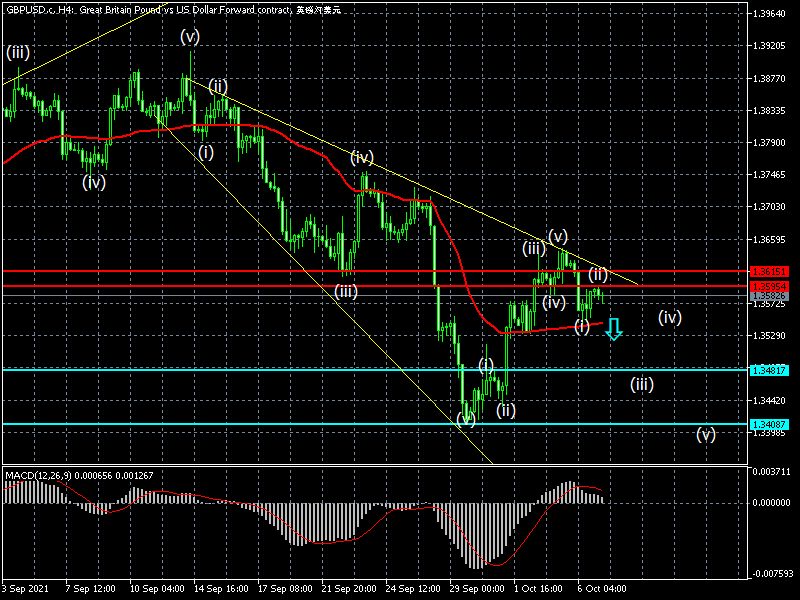Click the cyan down arrow marker
The height and width of the screenshot is (600, 800).
tap(614, 329)
